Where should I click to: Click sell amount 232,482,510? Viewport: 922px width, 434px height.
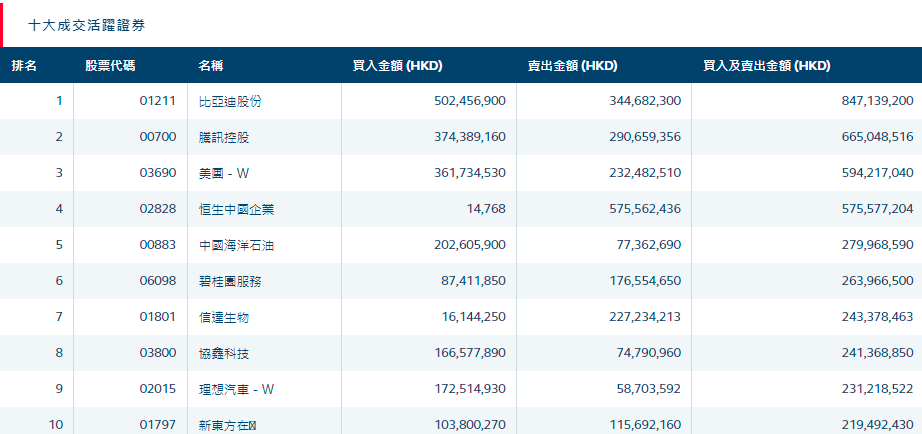pos(645,173)
